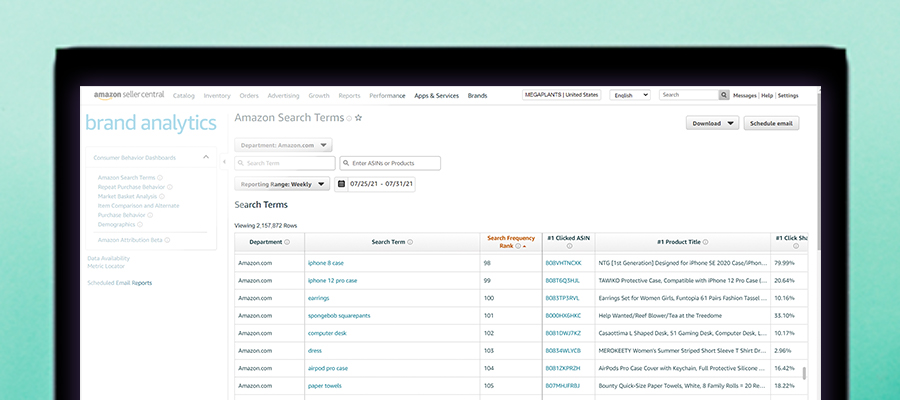Viewport: 900px width, 400px height.
Task: Click info icon next to Purchase Behavior
Action: tap(150, 215)
